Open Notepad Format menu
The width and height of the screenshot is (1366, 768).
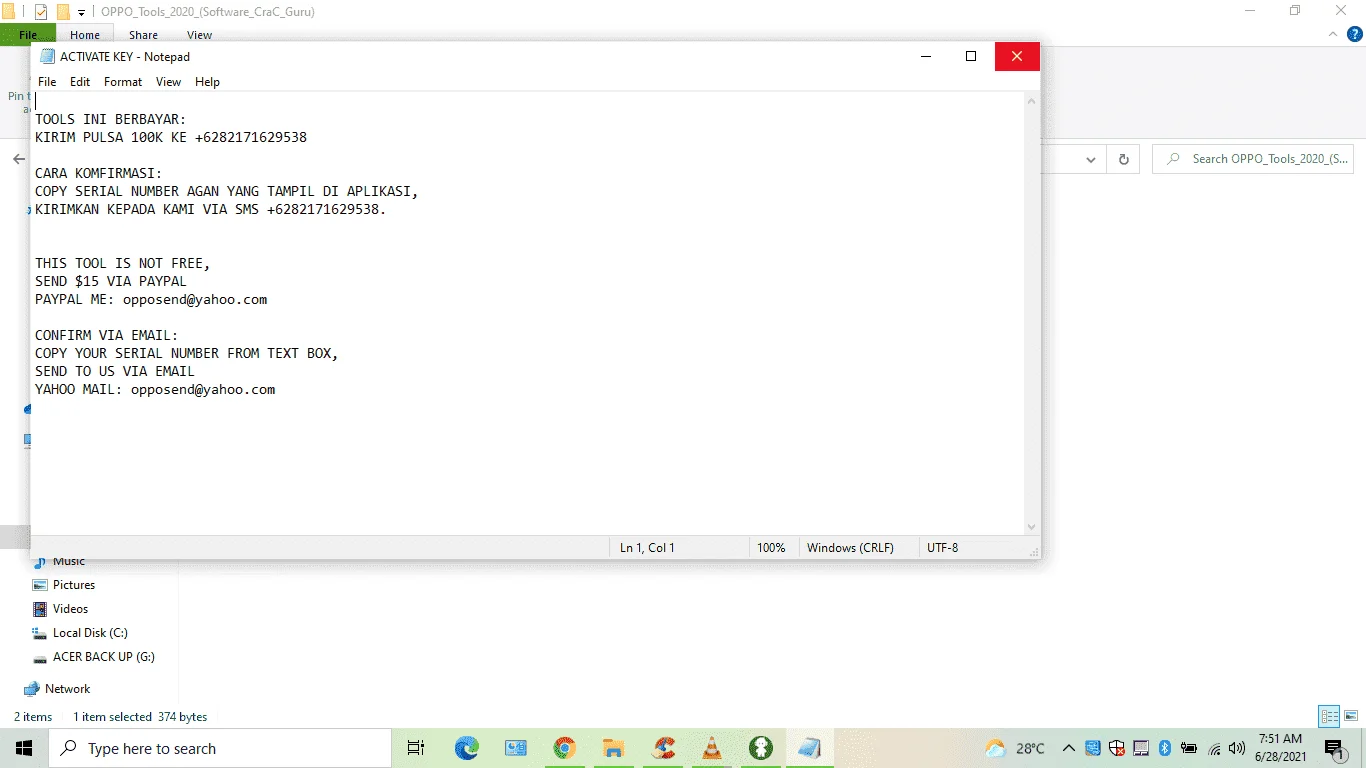[x=123, y=82]
